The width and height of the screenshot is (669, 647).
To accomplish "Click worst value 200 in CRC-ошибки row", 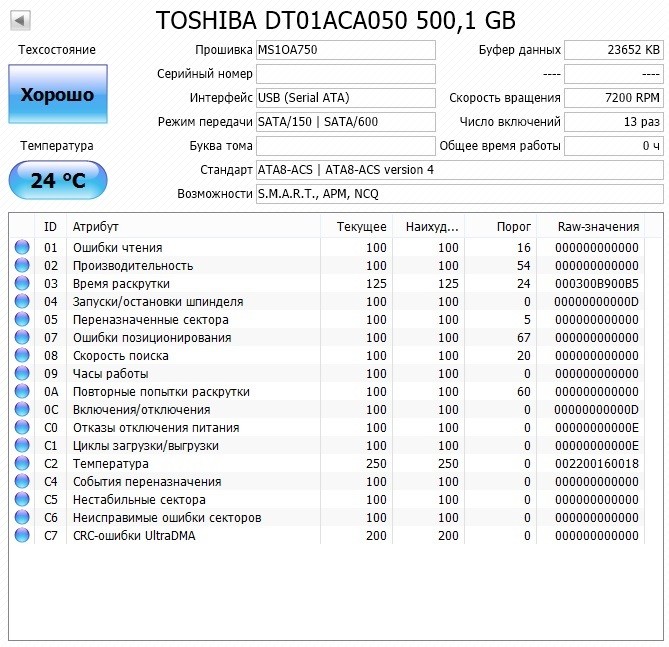I will (x=448, y=536).
